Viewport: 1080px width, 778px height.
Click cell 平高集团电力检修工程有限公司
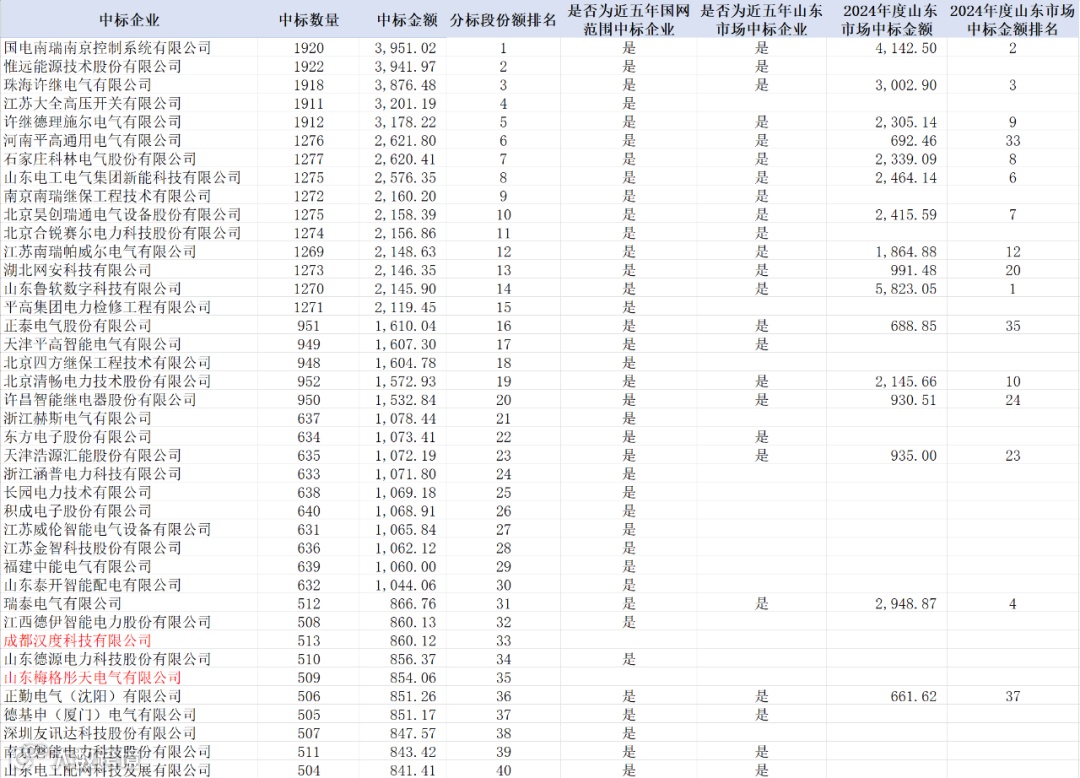click(x=107, y=307)
